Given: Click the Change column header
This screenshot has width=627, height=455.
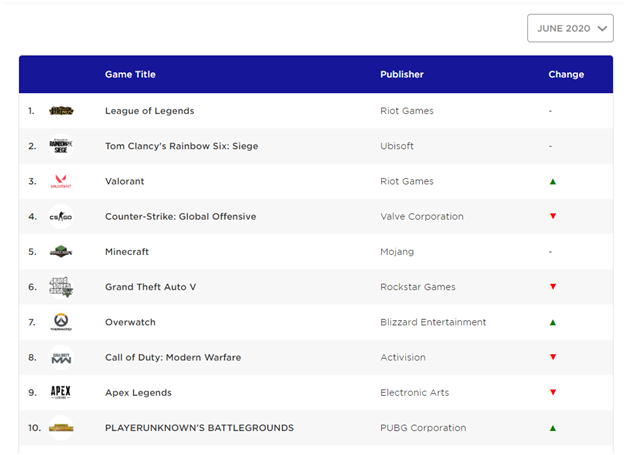Looking at the screenshot, I should click(x=566, y=74).
